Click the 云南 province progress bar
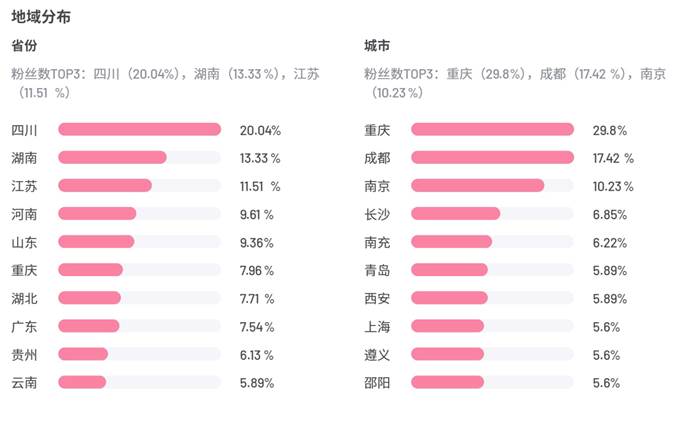Viewport: 692px width, 423px height. tap(139, 381)
